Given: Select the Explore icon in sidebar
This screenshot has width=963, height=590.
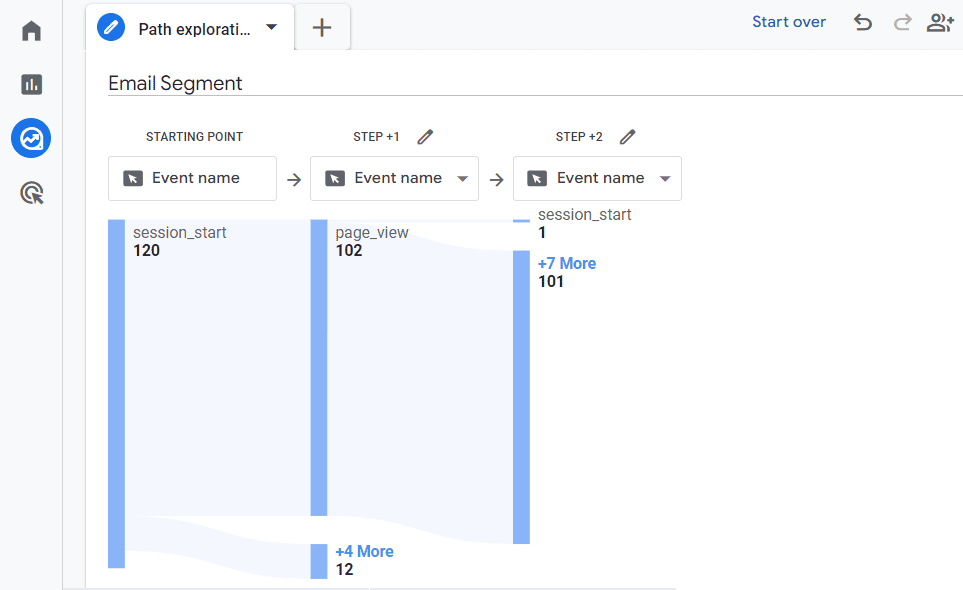Looking at the screenshot, I should [31, 139].
